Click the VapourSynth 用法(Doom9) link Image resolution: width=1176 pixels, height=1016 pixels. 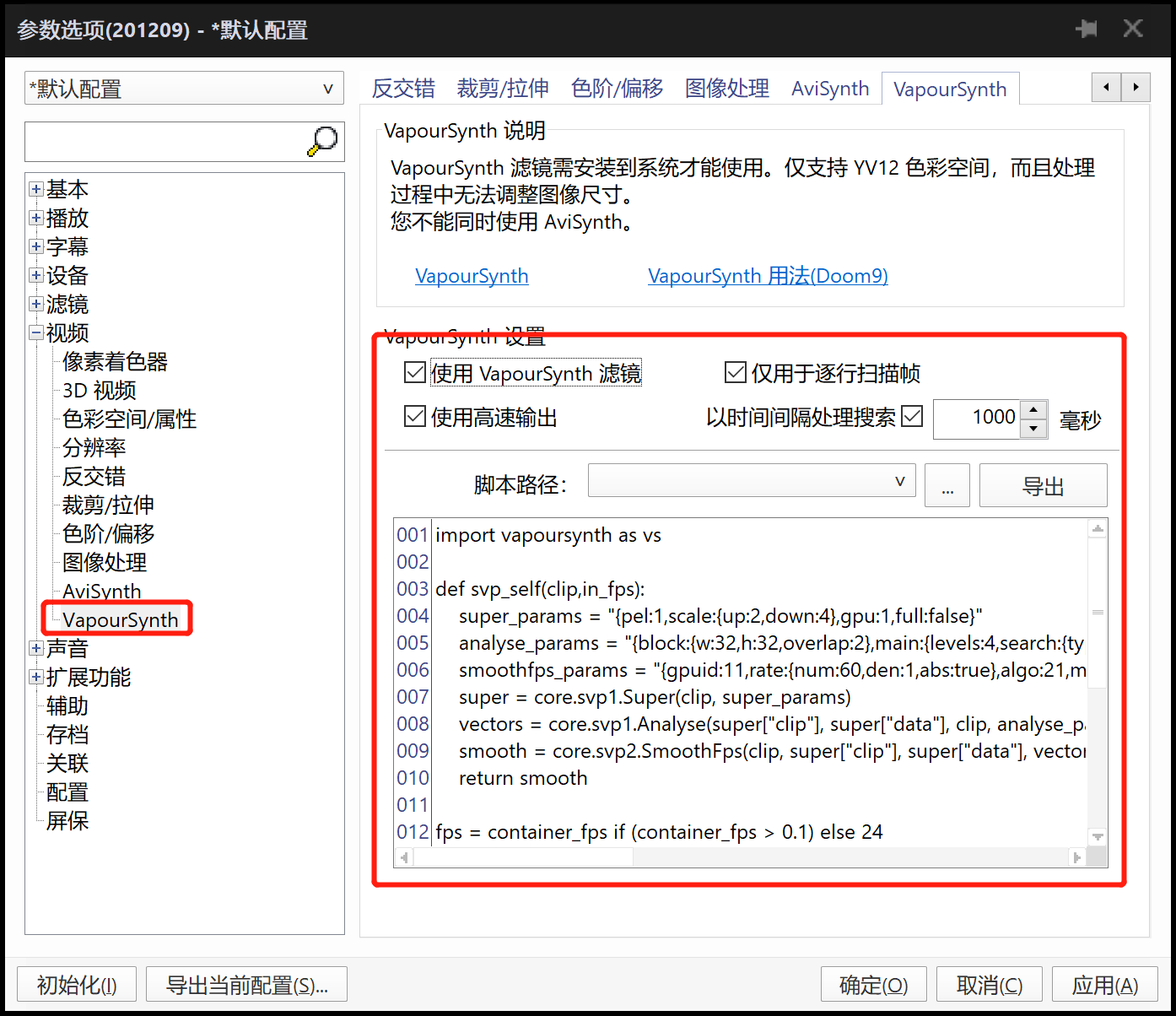(767, 275)
